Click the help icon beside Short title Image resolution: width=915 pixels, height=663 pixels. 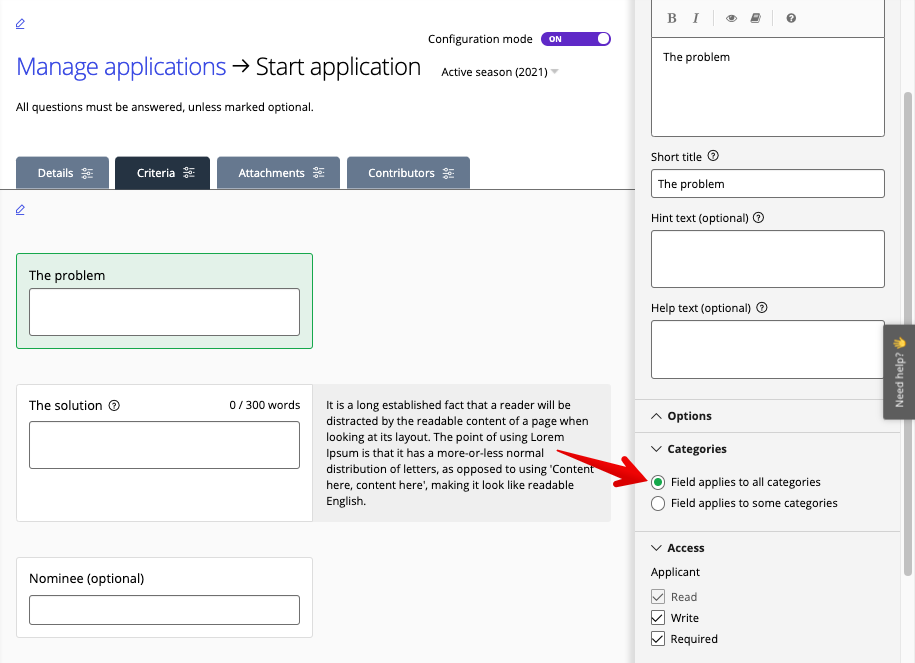tap(713, 156)
